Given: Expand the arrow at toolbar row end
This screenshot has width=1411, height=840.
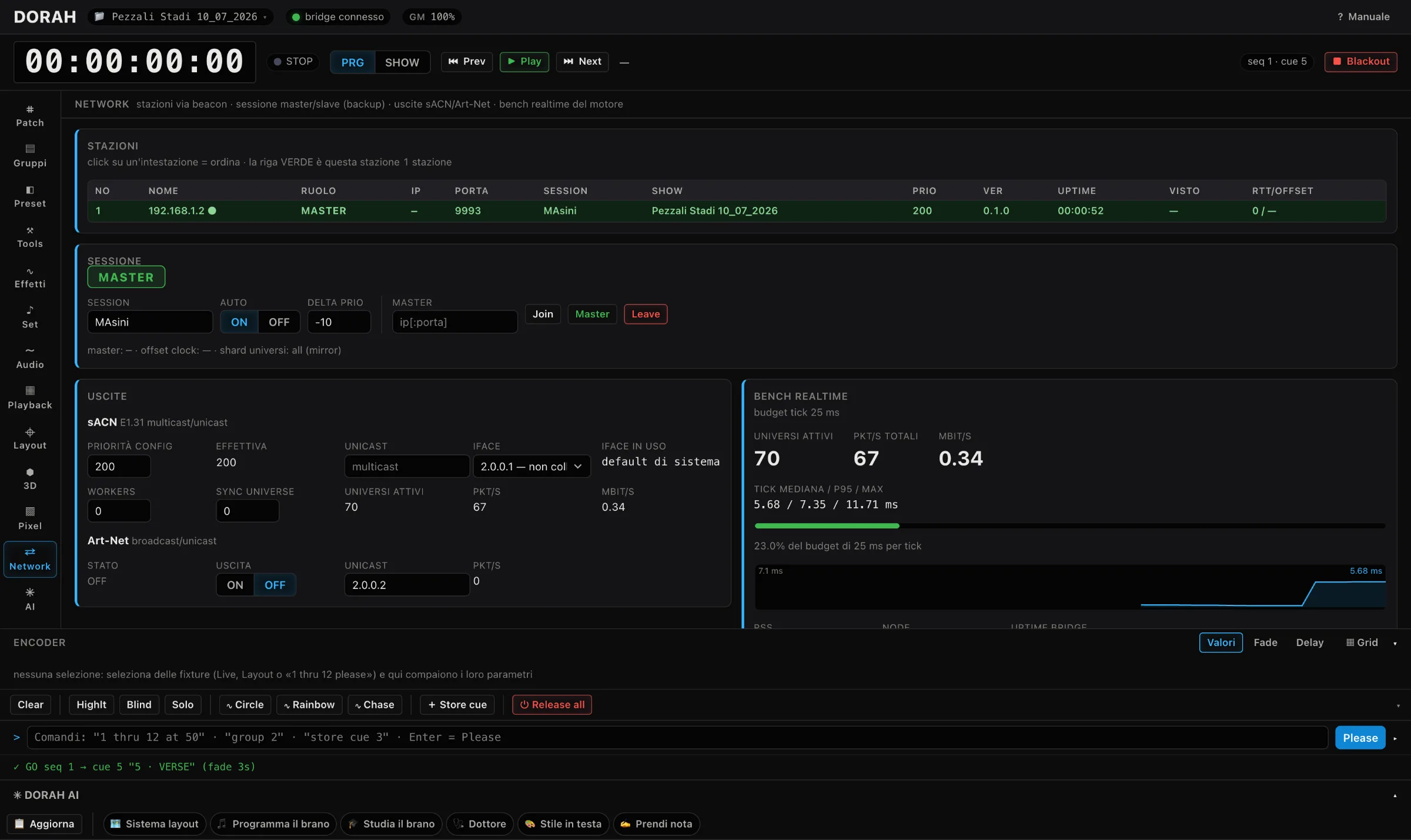Looking at the screenshot, I should coord(1398,705).
